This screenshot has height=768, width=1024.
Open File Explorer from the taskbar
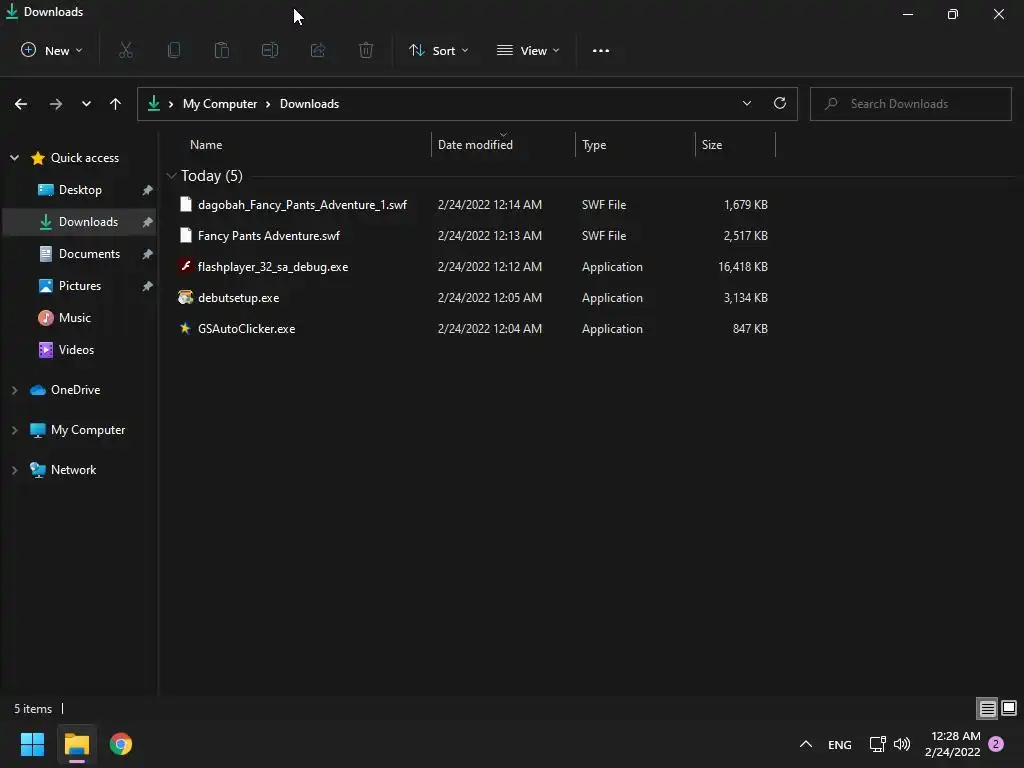[76, 744]
